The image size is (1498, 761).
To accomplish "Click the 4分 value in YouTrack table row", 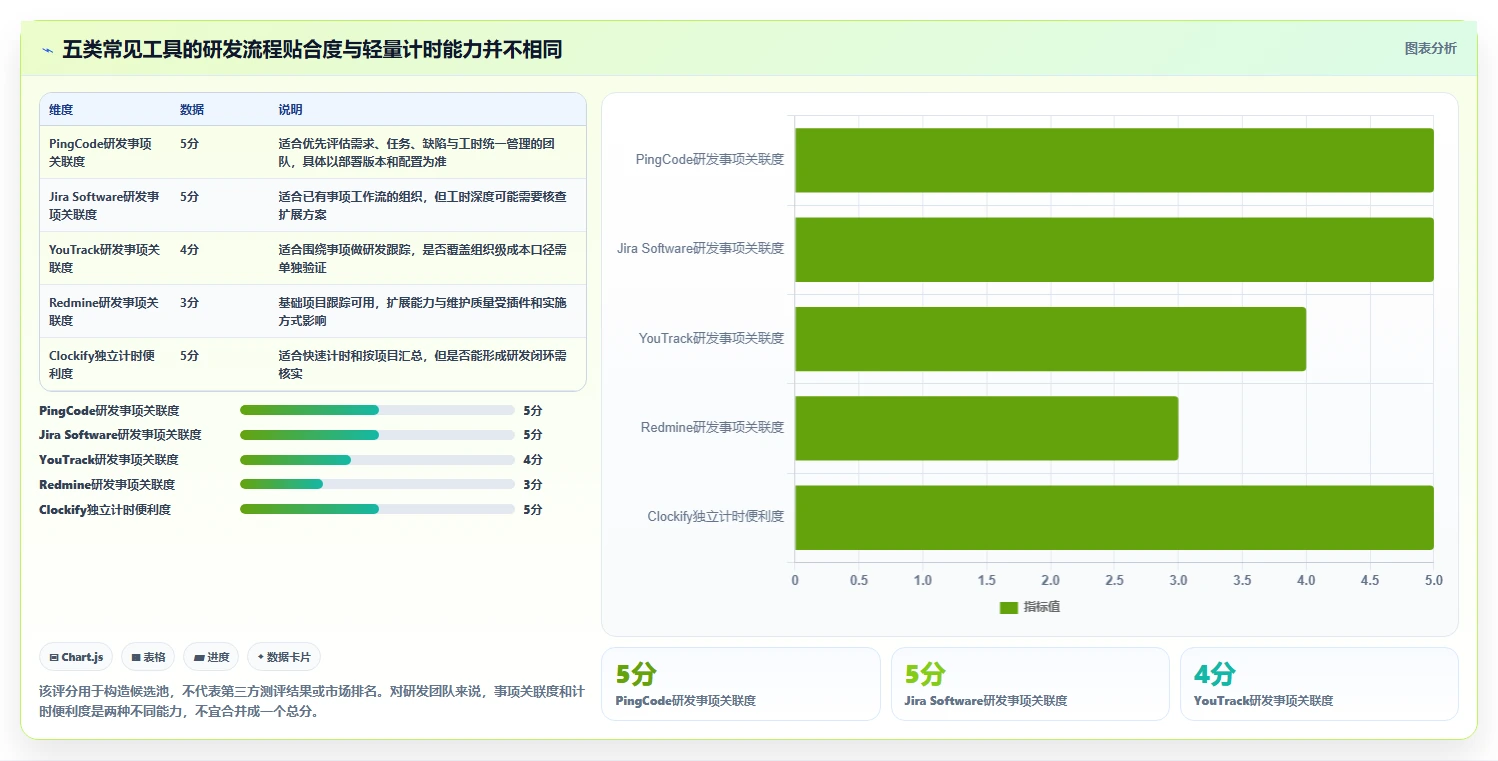I will coord(190,250).
